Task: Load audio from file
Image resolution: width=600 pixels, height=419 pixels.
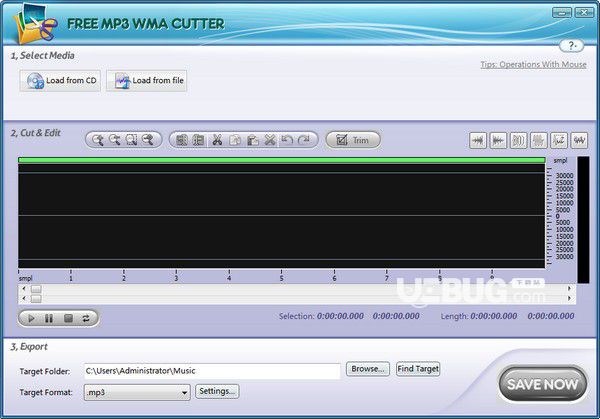Action: tap(147, 80)
